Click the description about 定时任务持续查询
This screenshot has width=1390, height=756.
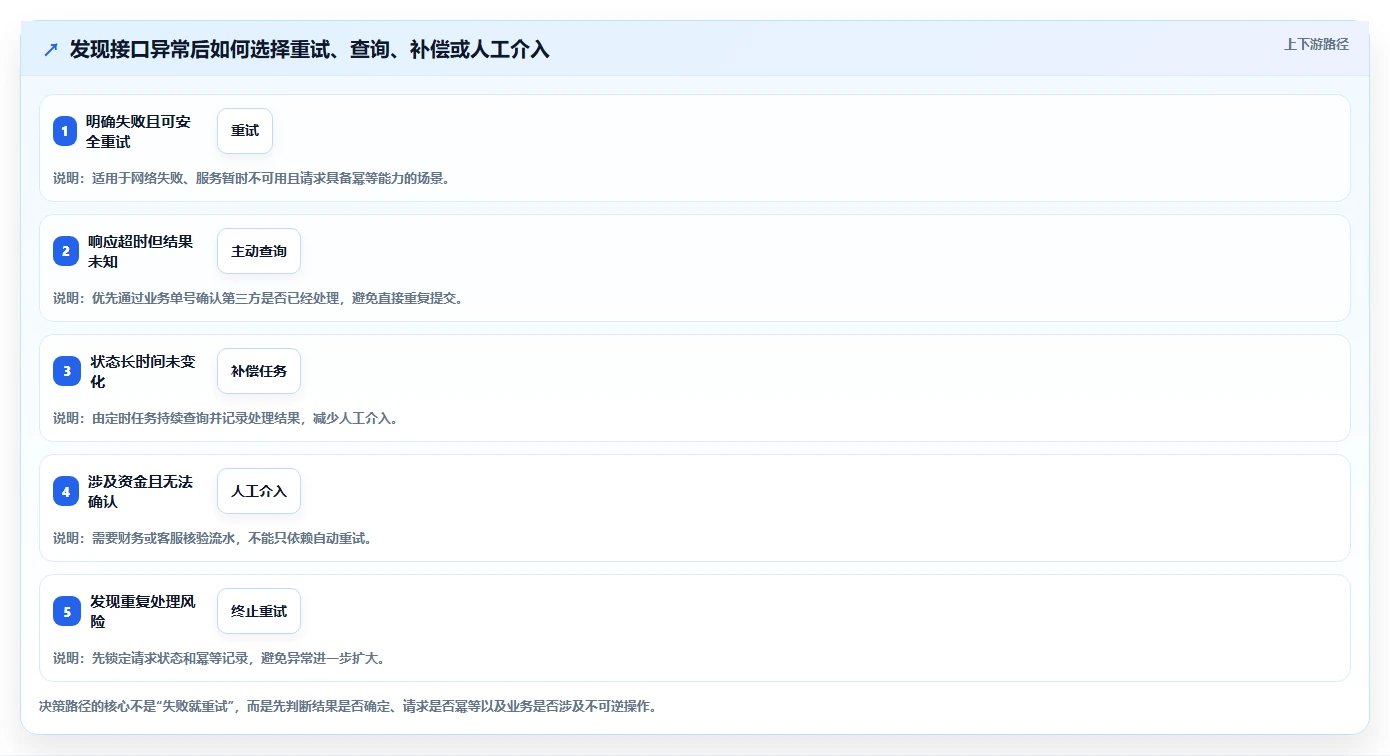click(x=226, y=418)
